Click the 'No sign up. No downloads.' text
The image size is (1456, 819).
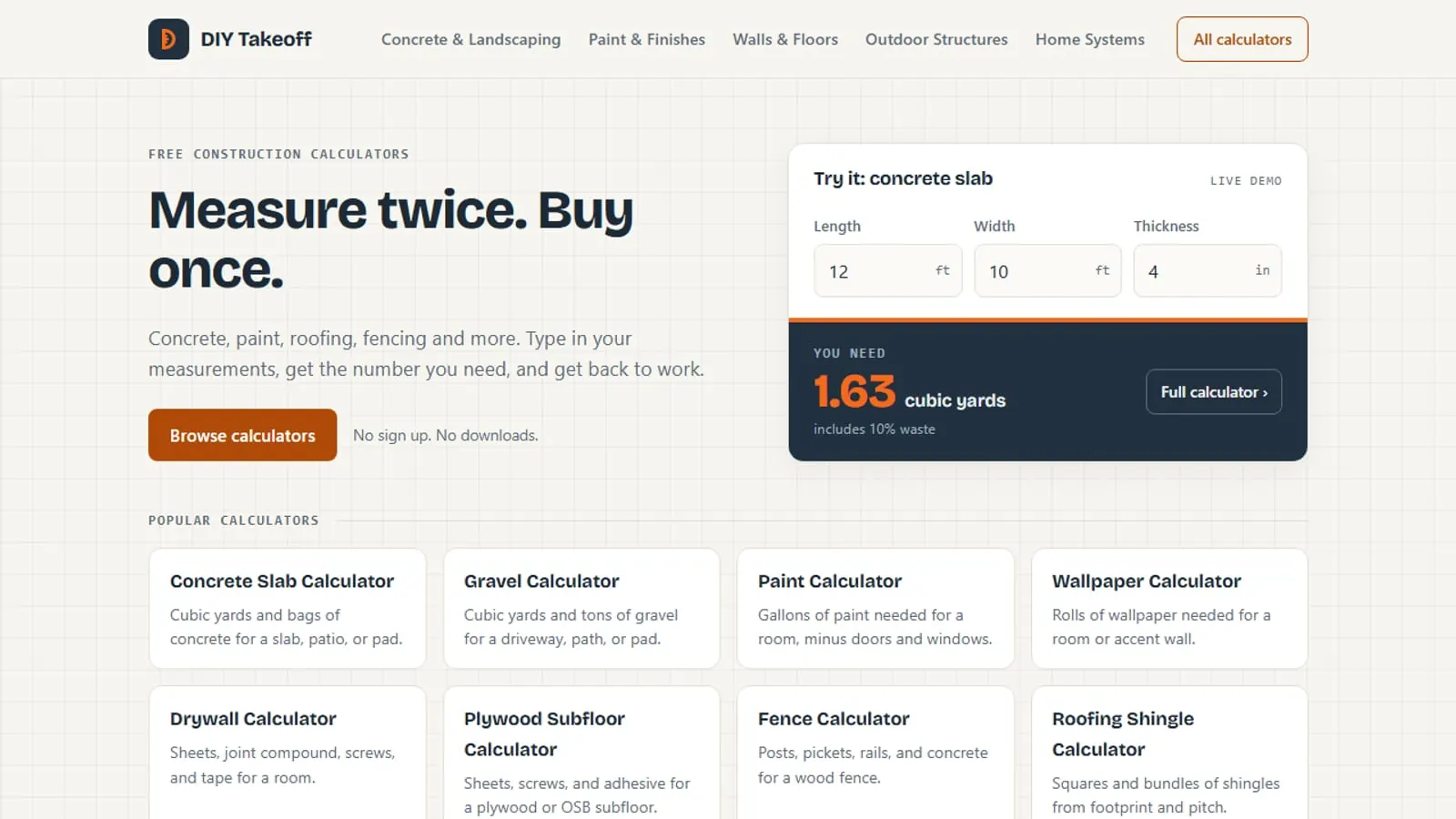click(445, 435)
